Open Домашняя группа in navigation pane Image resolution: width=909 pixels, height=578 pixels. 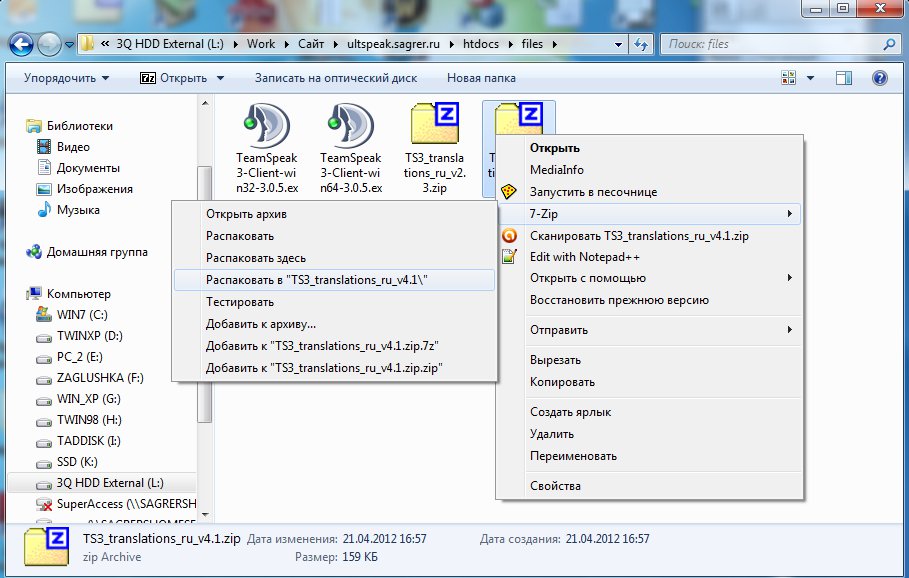pos(98,252)
